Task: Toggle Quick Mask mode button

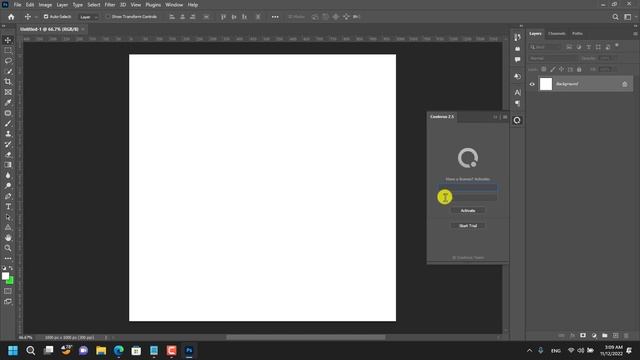Action: click(8, 291)
